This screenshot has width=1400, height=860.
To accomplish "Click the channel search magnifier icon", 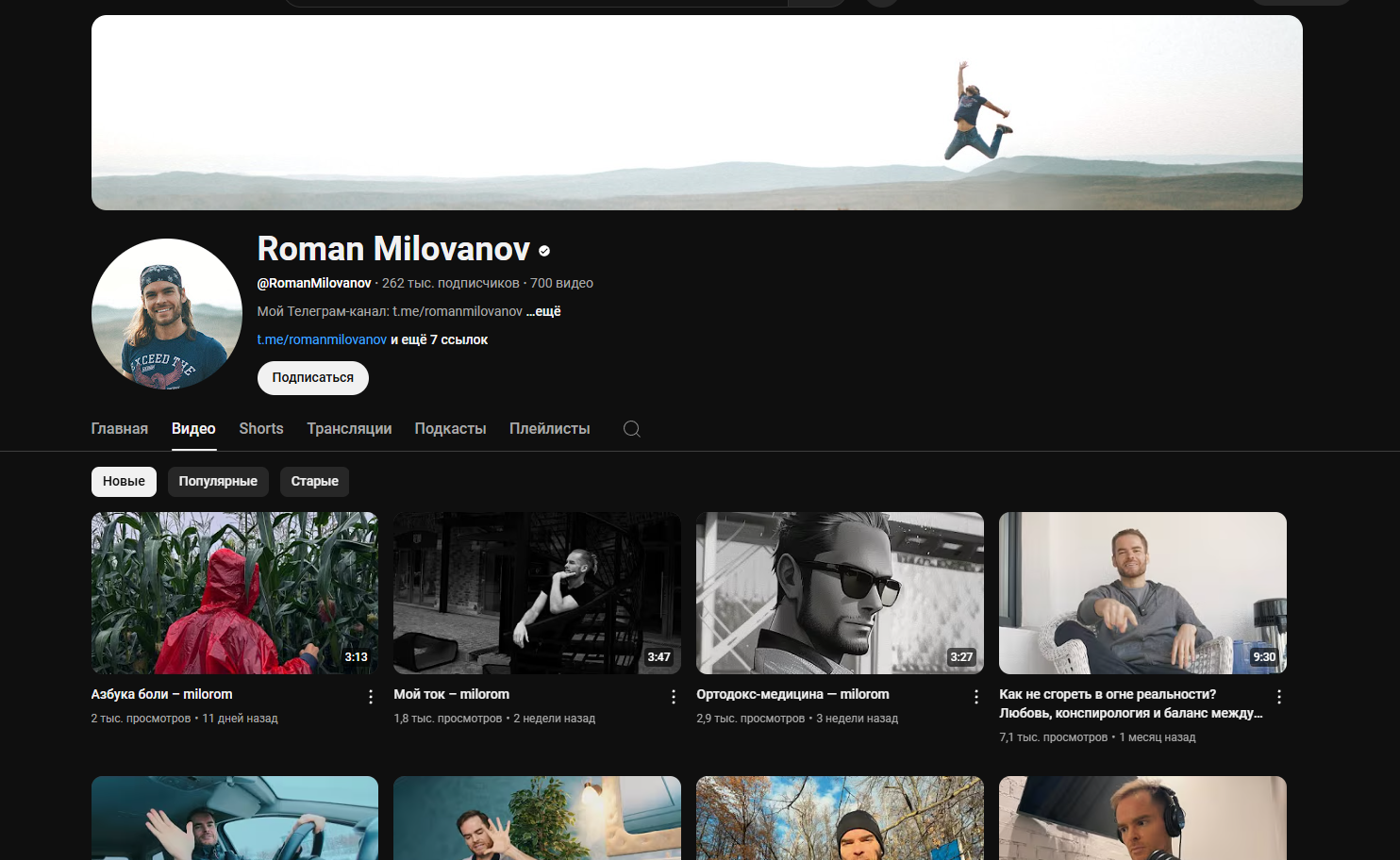I will 632,429.
